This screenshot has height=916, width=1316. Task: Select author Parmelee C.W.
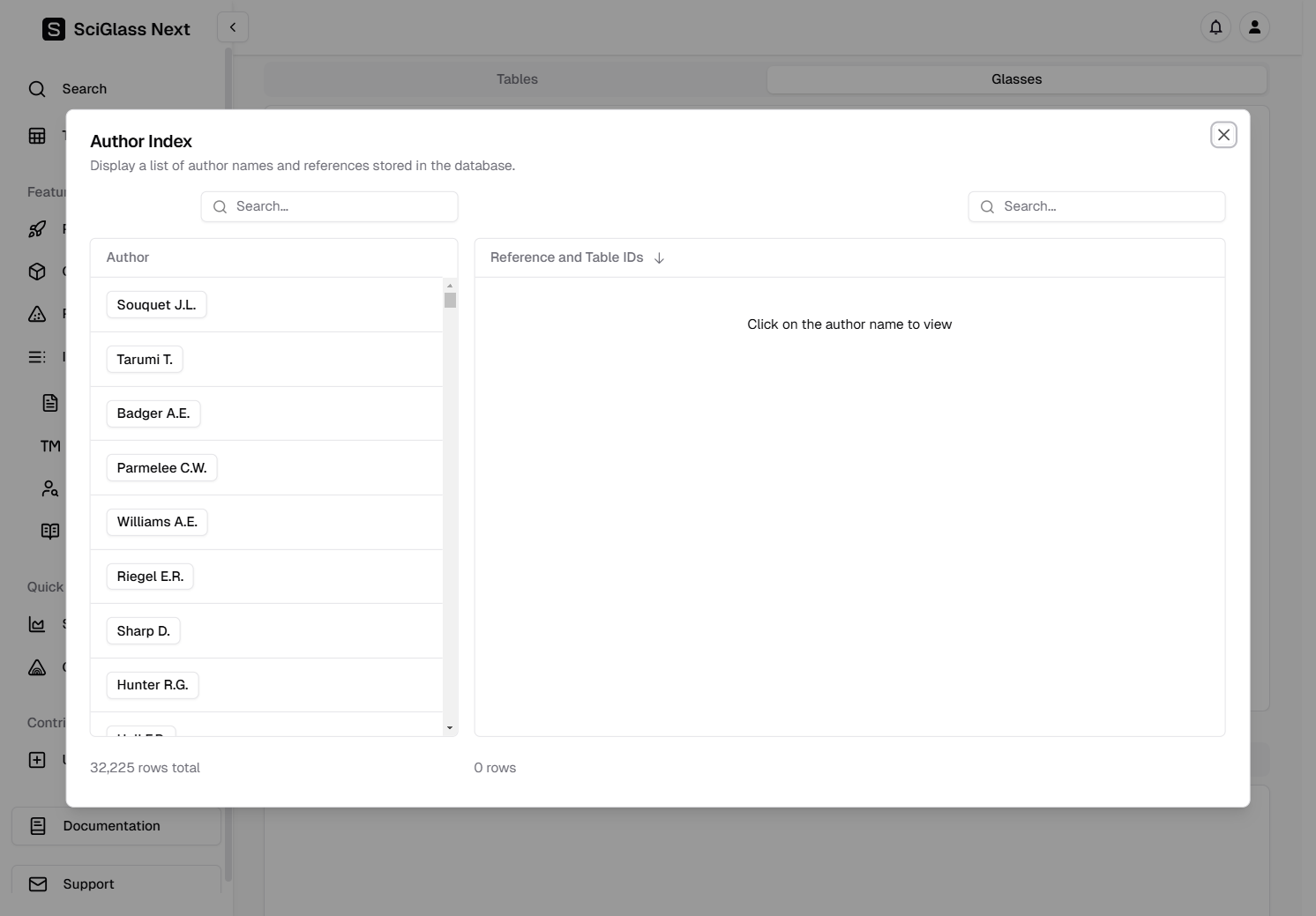[x=161, y=468]
